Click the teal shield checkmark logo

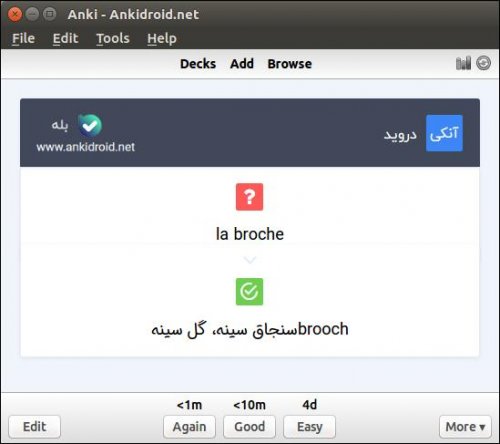tap(90, 125)
